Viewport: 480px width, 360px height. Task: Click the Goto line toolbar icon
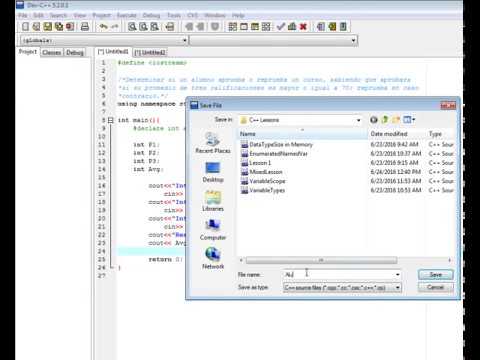pyautogui.click(x=170, y=27)
